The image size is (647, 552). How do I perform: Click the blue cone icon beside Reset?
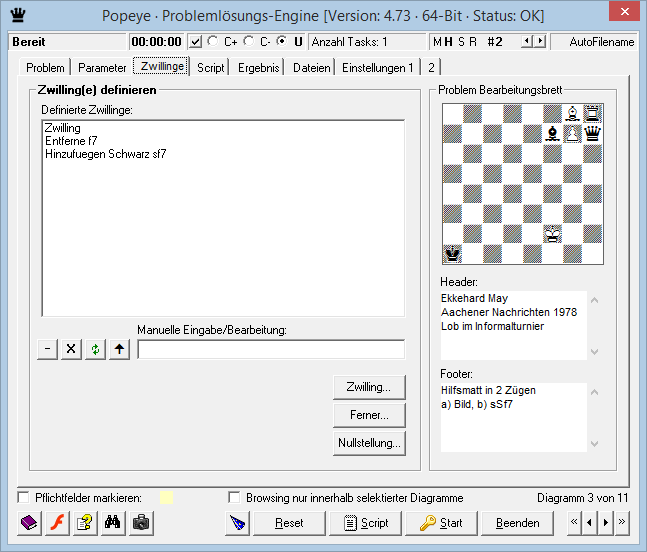tap(237, 523)
